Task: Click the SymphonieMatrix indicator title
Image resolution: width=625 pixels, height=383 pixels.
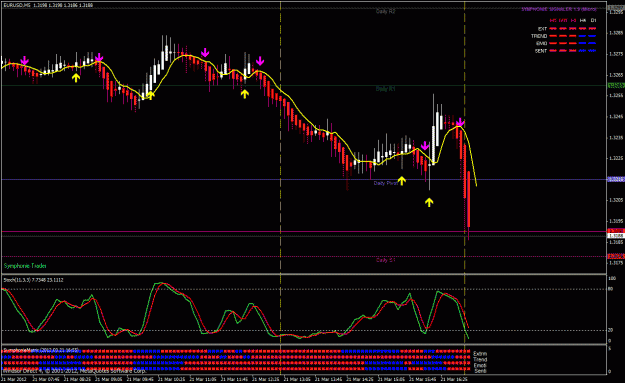Action: [x=41, y=350]
